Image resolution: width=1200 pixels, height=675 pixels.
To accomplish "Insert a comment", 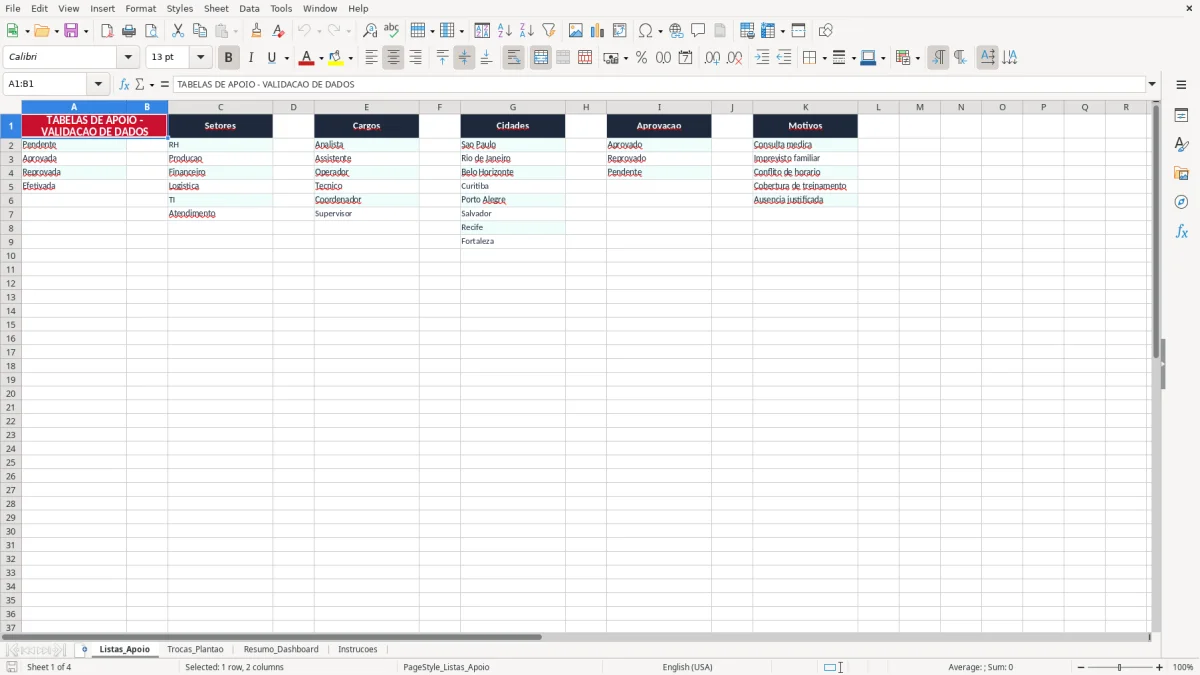I will point(698,31).
